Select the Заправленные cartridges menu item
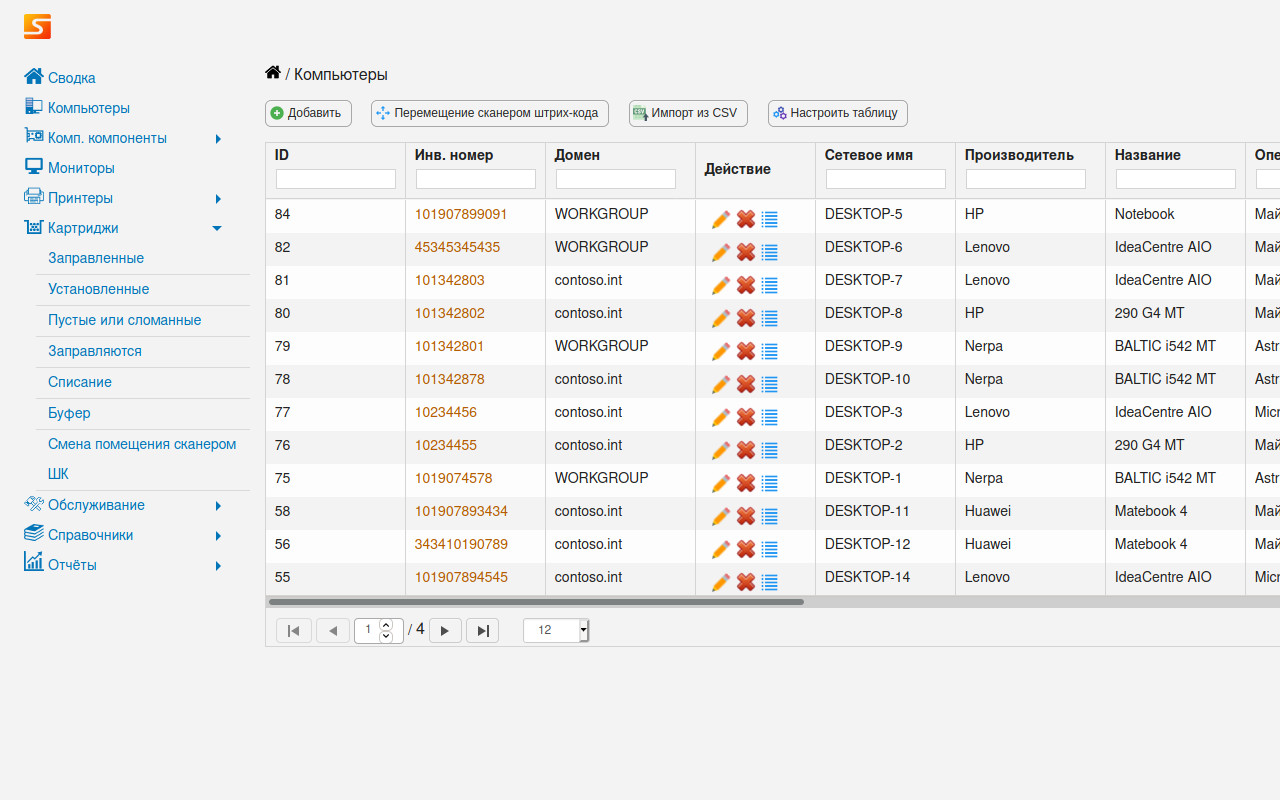The height and width of the screenshot is (800, 1280). point(96,258)
